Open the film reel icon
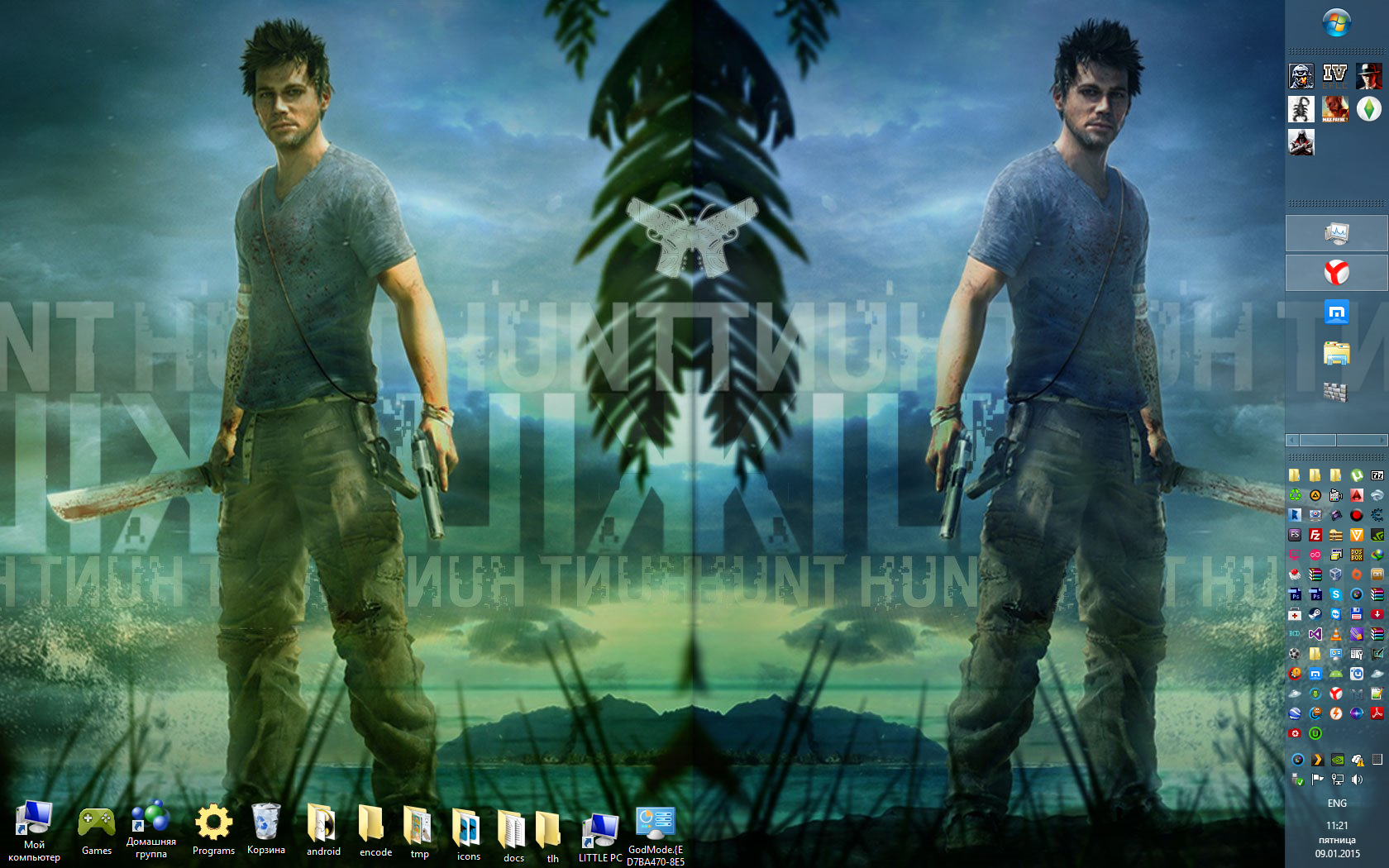Screen dimensions: 1389x868 [1295, 653]
